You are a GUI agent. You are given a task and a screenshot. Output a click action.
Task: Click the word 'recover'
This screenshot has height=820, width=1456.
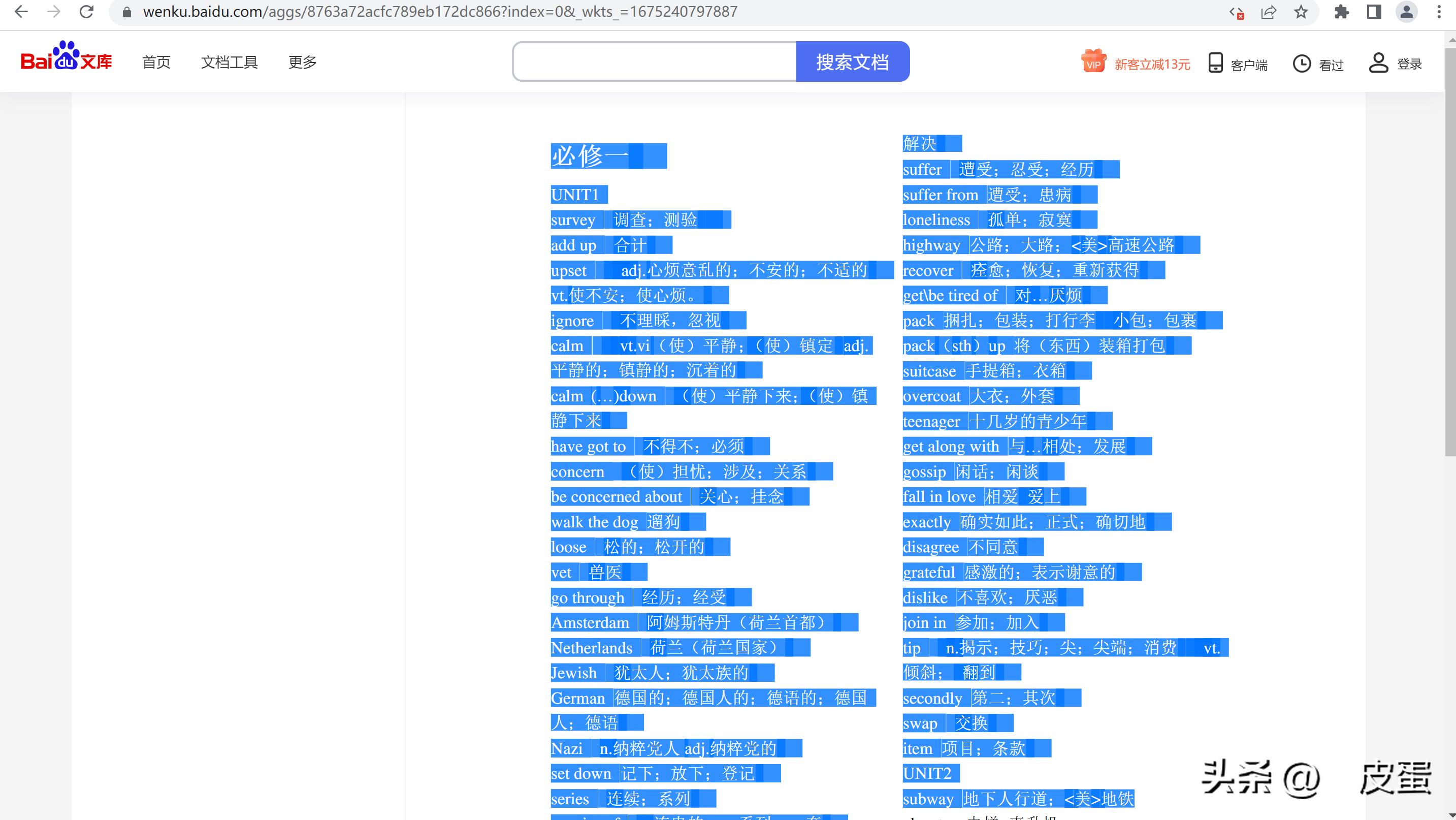[x=928, y=270]
